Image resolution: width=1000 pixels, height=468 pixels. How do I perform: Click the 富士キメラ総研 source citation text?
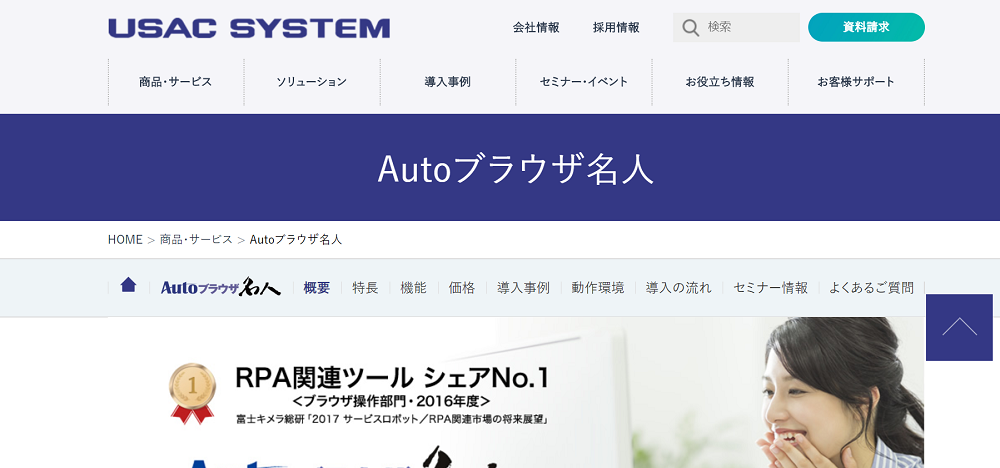pyautogui.click(x=393, y=420)
